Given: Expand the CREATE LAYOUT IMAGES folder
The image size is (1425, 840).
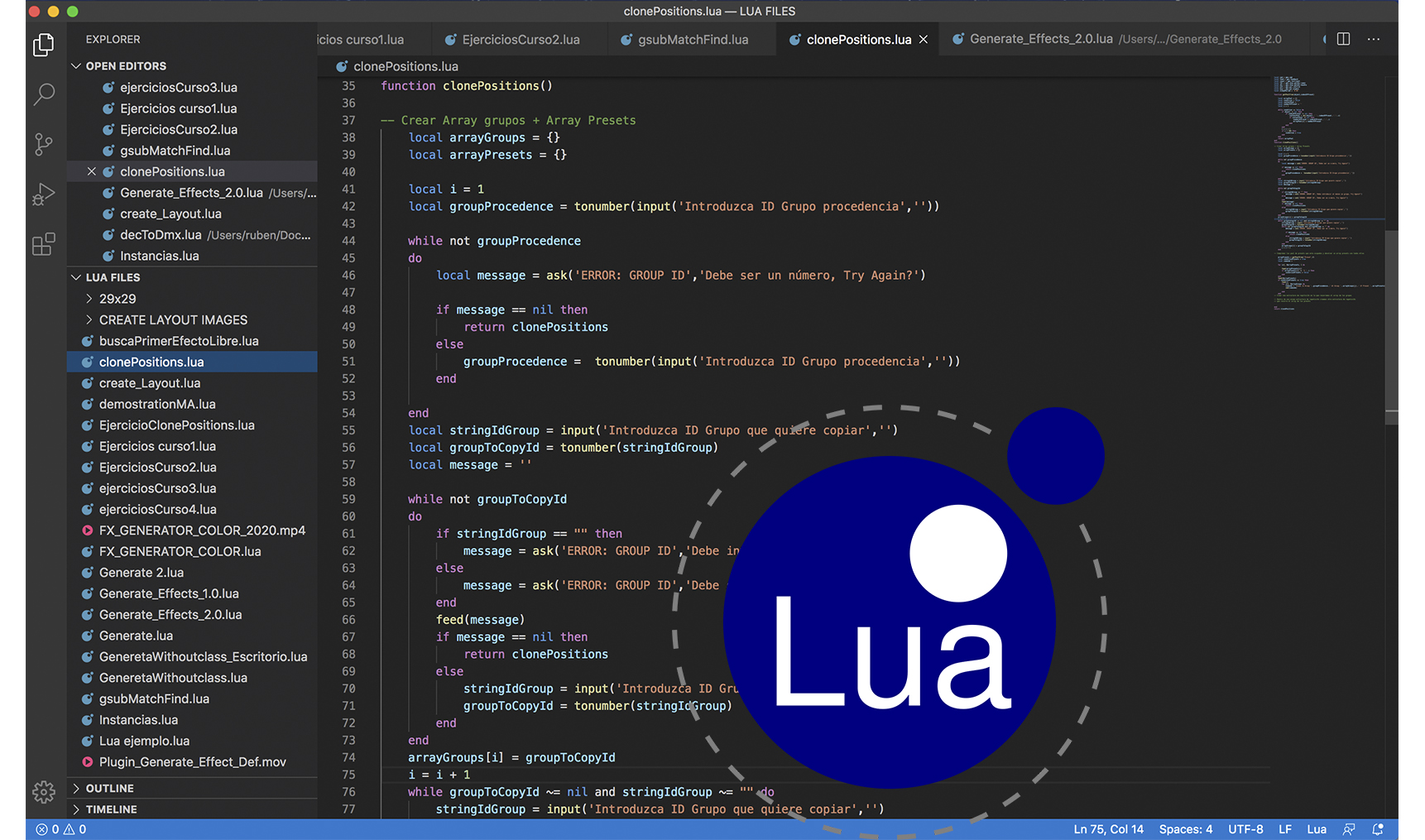Looking at the screenshot, I should pyautogui.click(x=192, y=319).
